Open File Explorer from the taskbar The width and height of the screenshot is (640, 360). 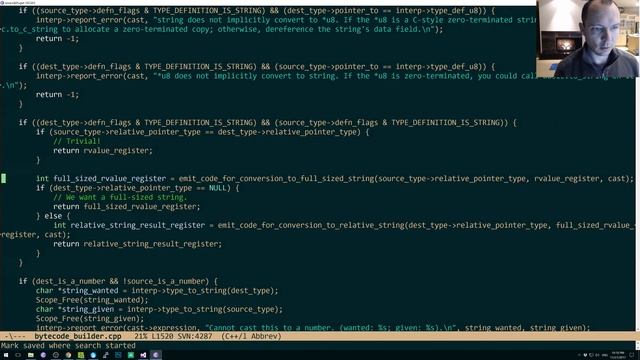pyautogui.click(x=31, y=355)
